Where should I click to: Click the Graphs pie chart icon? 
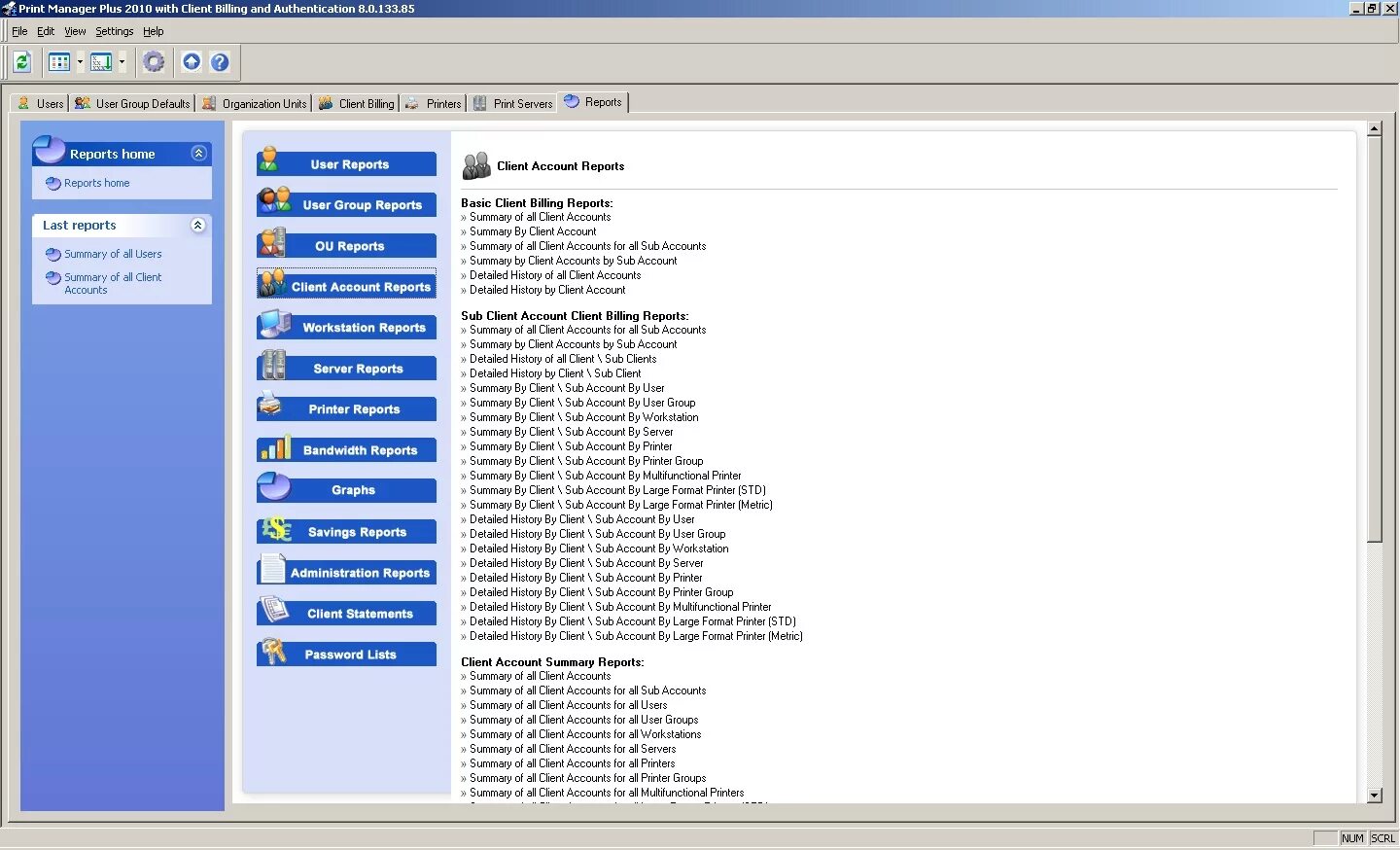tap(274, 485)
